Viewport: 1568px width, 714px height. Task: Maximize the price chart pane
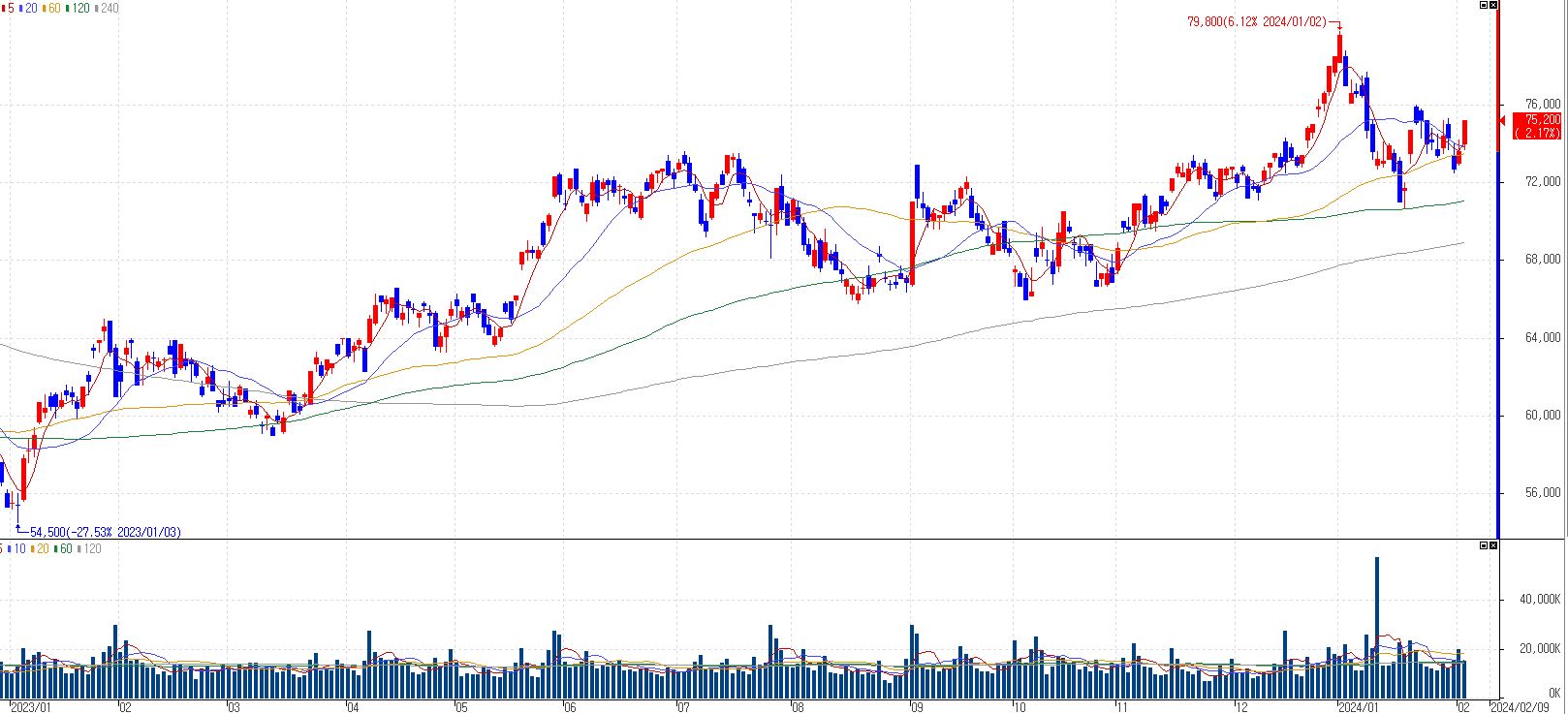tap(1484, 6)
